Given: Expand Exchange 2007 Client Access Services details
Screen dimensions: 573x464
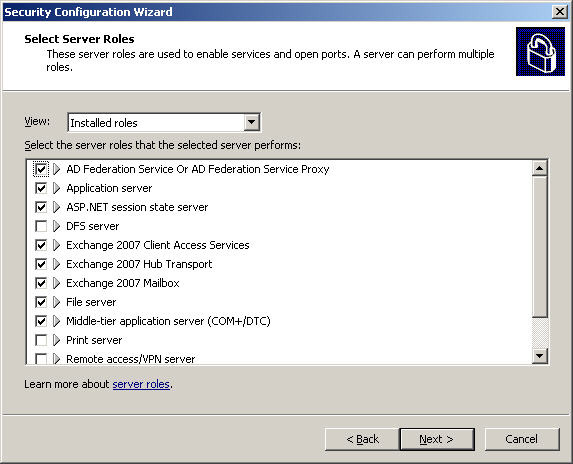Looking at the screenshot, I should (x=56, y=245).
